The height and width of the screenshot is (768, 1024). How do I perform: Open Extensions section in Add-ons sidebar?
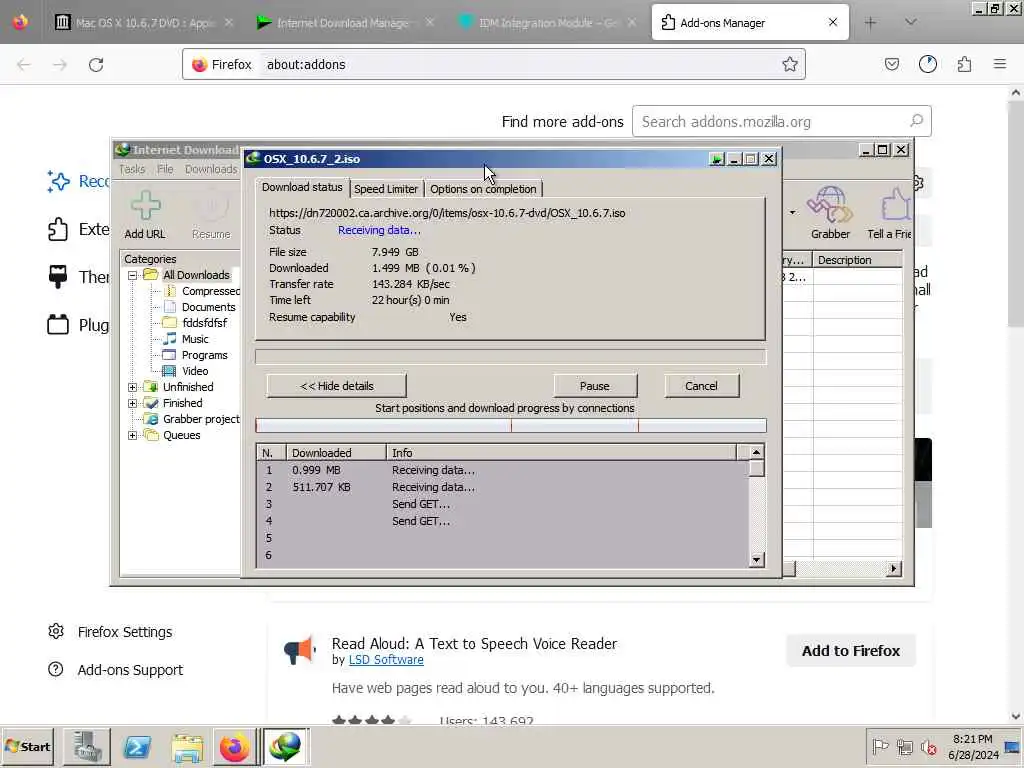tap(78, 229)
